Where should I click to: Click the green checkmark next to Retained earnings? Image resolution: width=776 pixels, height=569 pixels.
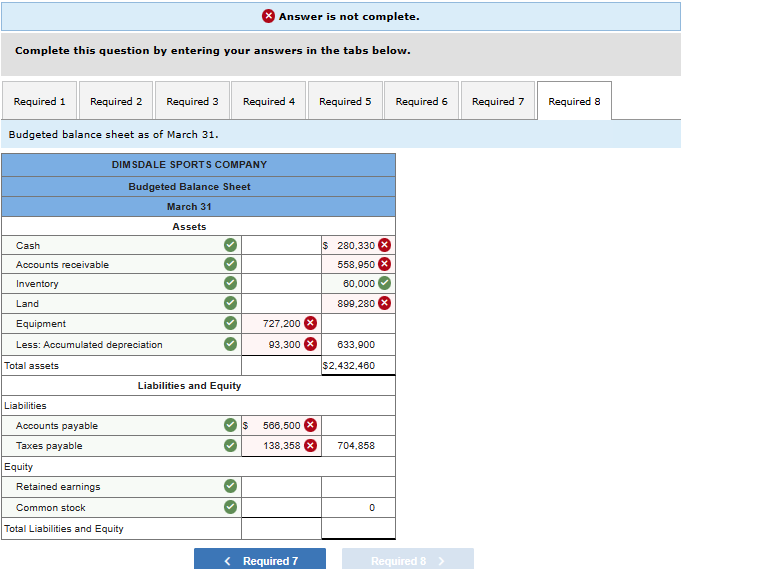click(230, 486)
